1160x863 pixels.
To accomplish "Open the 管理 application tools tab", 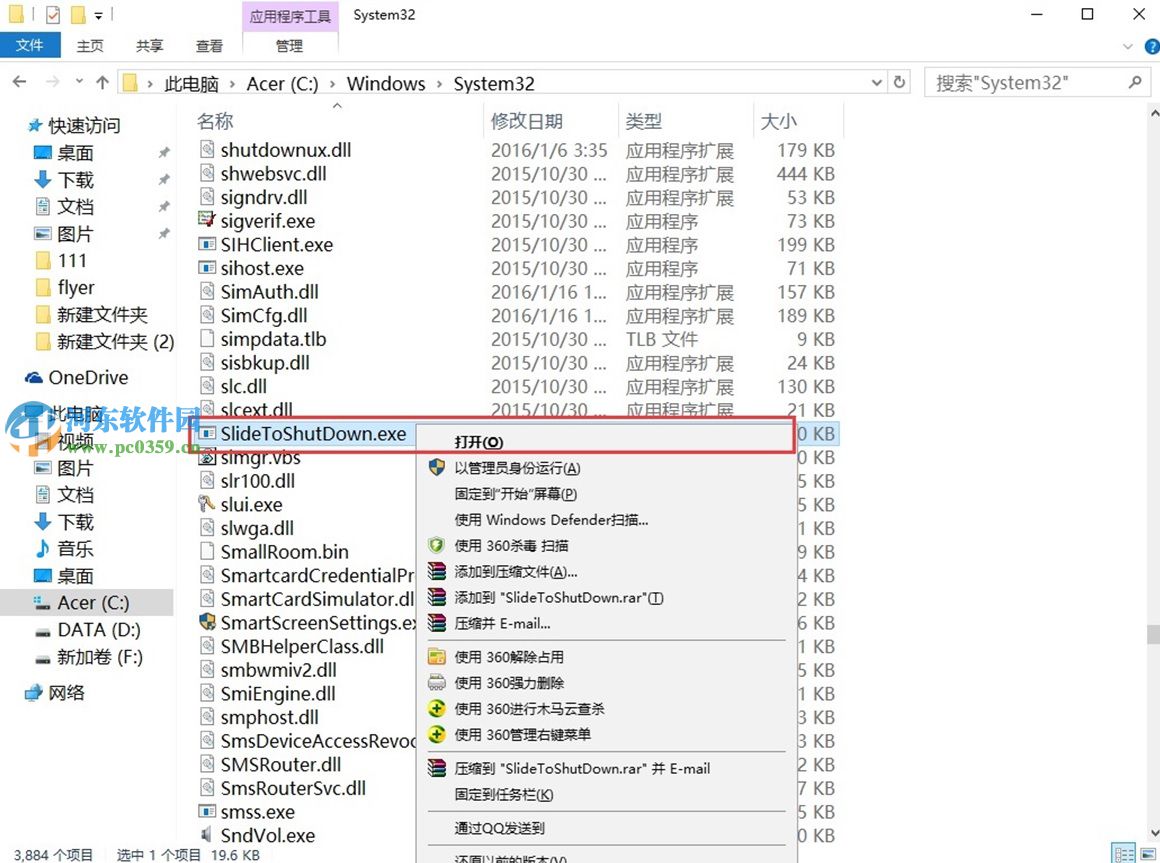I will [289, 45].
